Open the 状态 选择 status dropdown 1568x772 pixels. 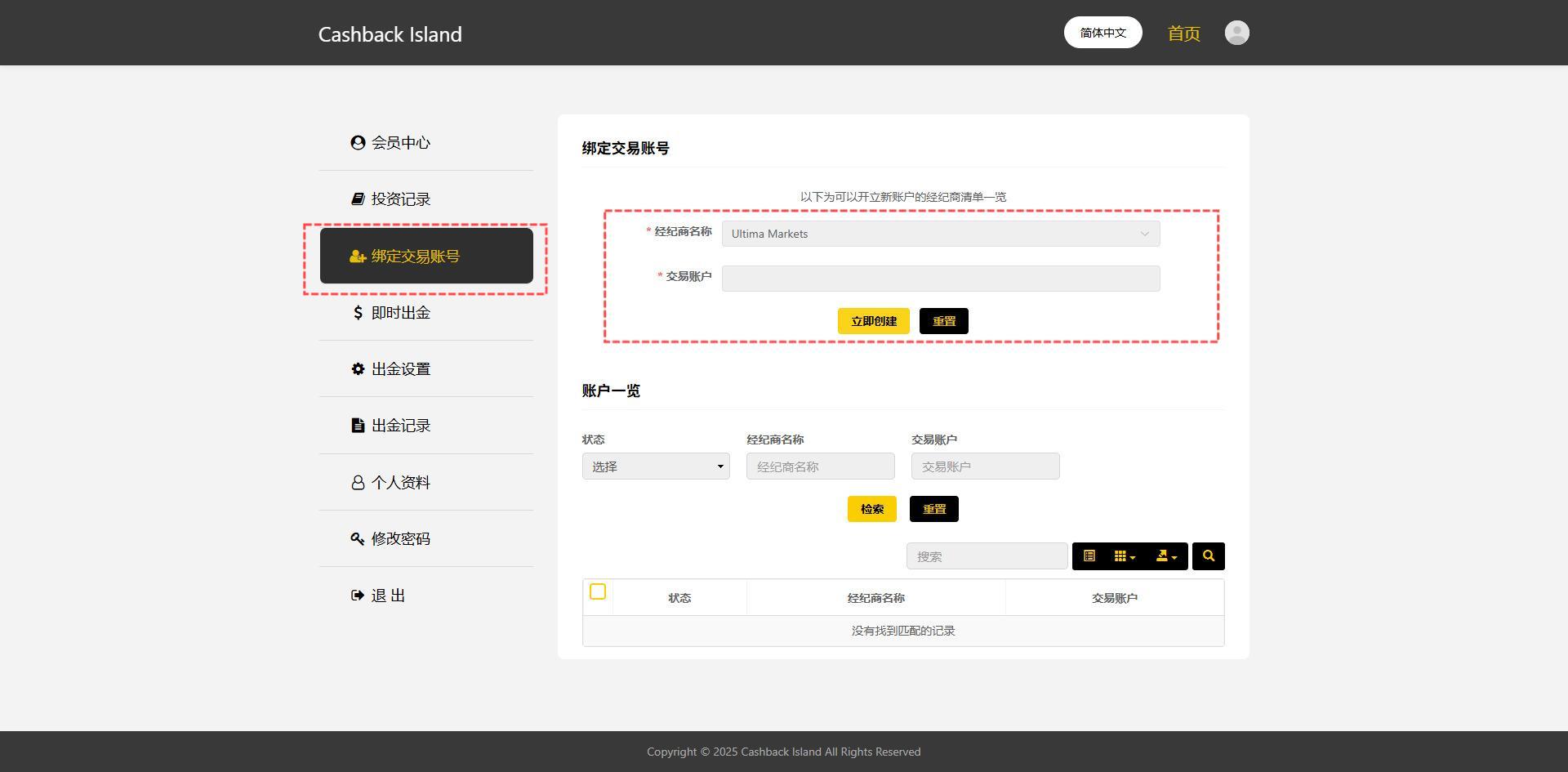tap(656, 466)
